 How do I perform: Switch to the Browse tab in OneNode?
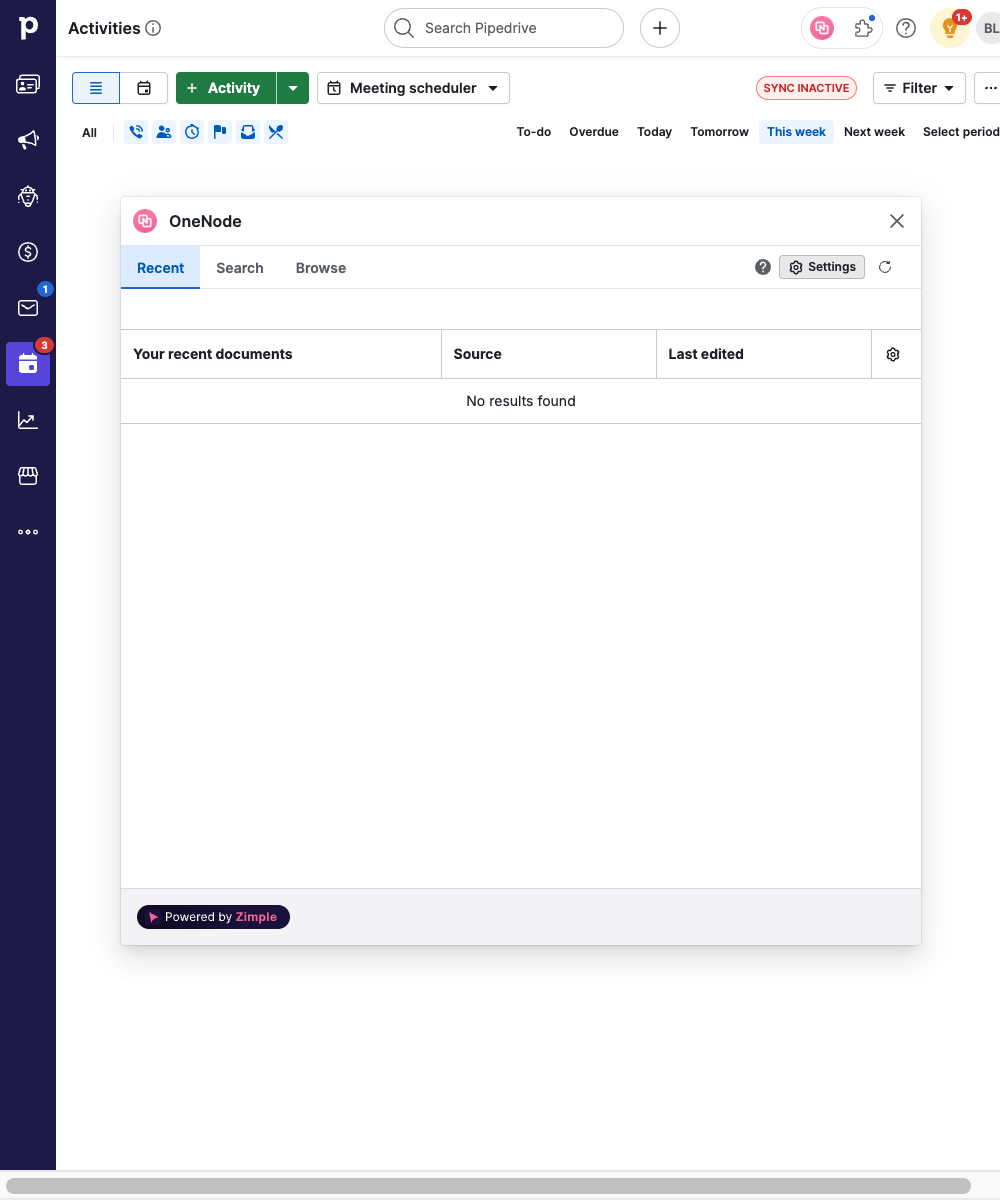(321, 268)
